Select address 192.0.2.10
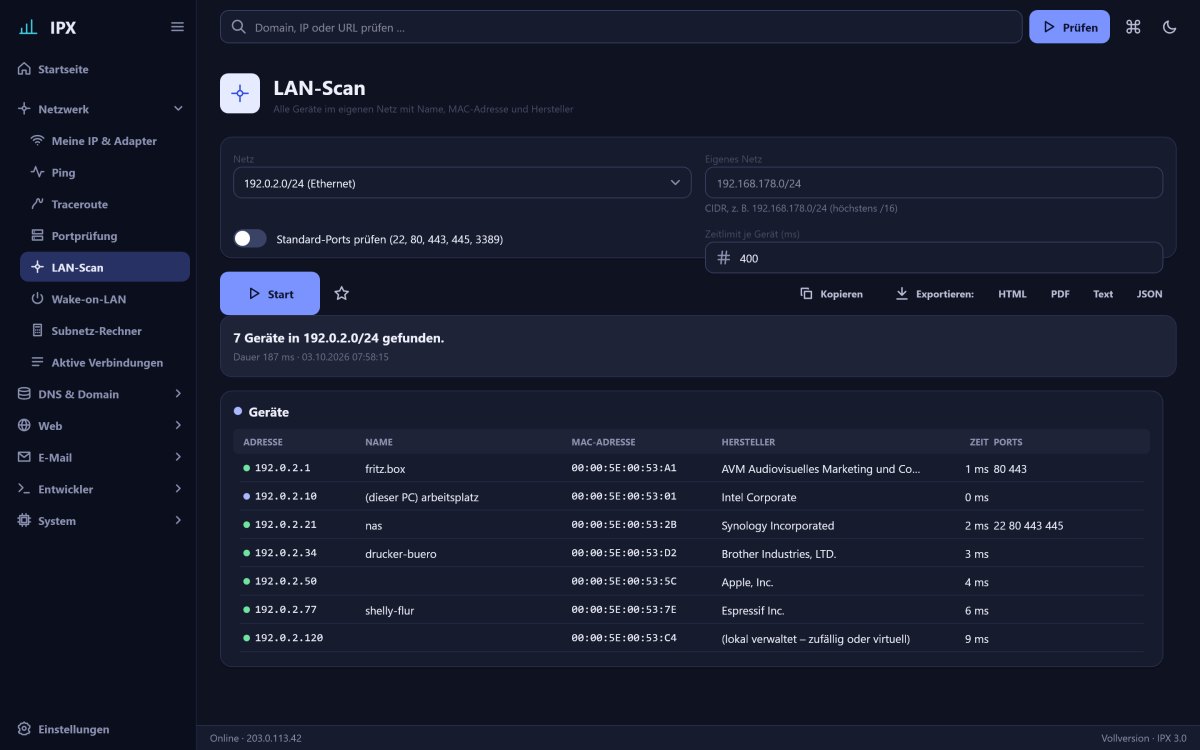Viewport: 1200px width, 750px height. 286,497
